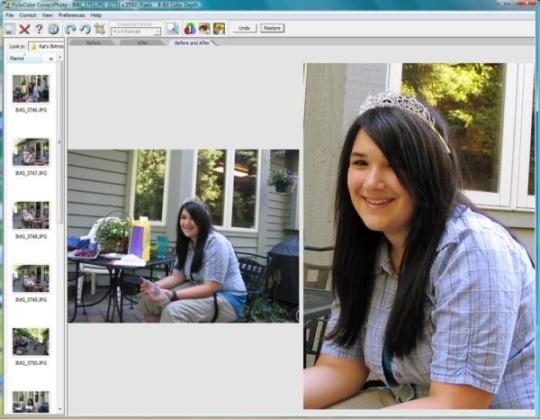Switch to the Before tab
540x419 pixels.
tap(93, 43)
